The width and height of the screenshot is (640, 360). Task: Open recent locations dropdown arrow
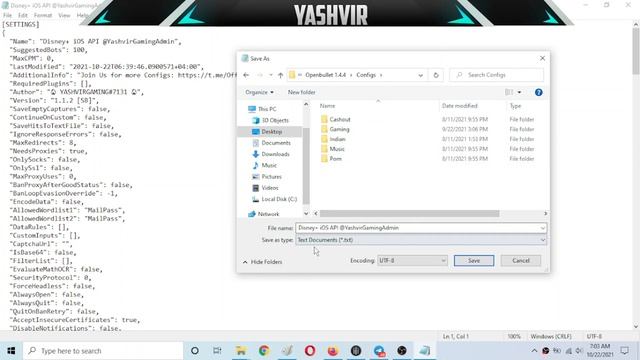[271, 75]
